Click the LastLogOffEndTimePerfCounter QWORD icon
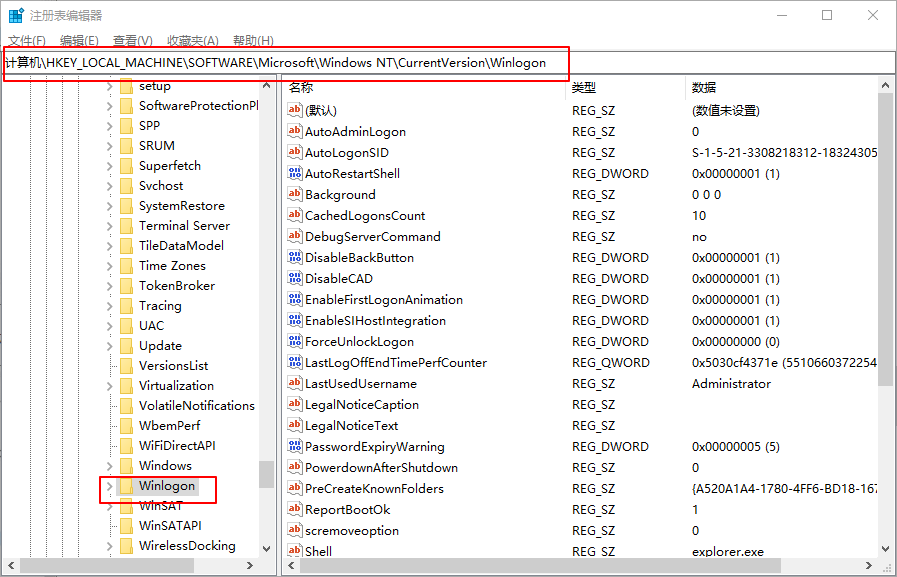The height and width of the screenshot is (577, 897). [295, 362]
